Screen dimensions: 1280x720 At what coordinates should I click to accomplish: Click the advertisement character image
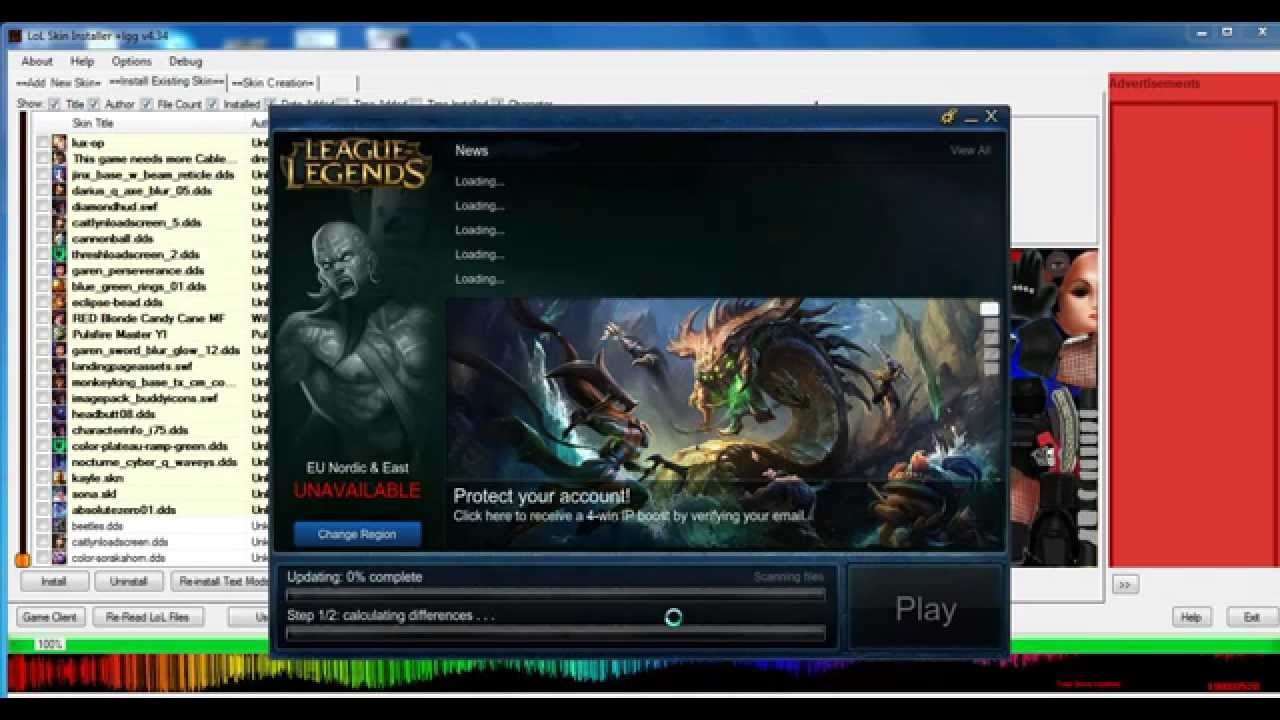pyautogui.click(x=1054, y=408)
